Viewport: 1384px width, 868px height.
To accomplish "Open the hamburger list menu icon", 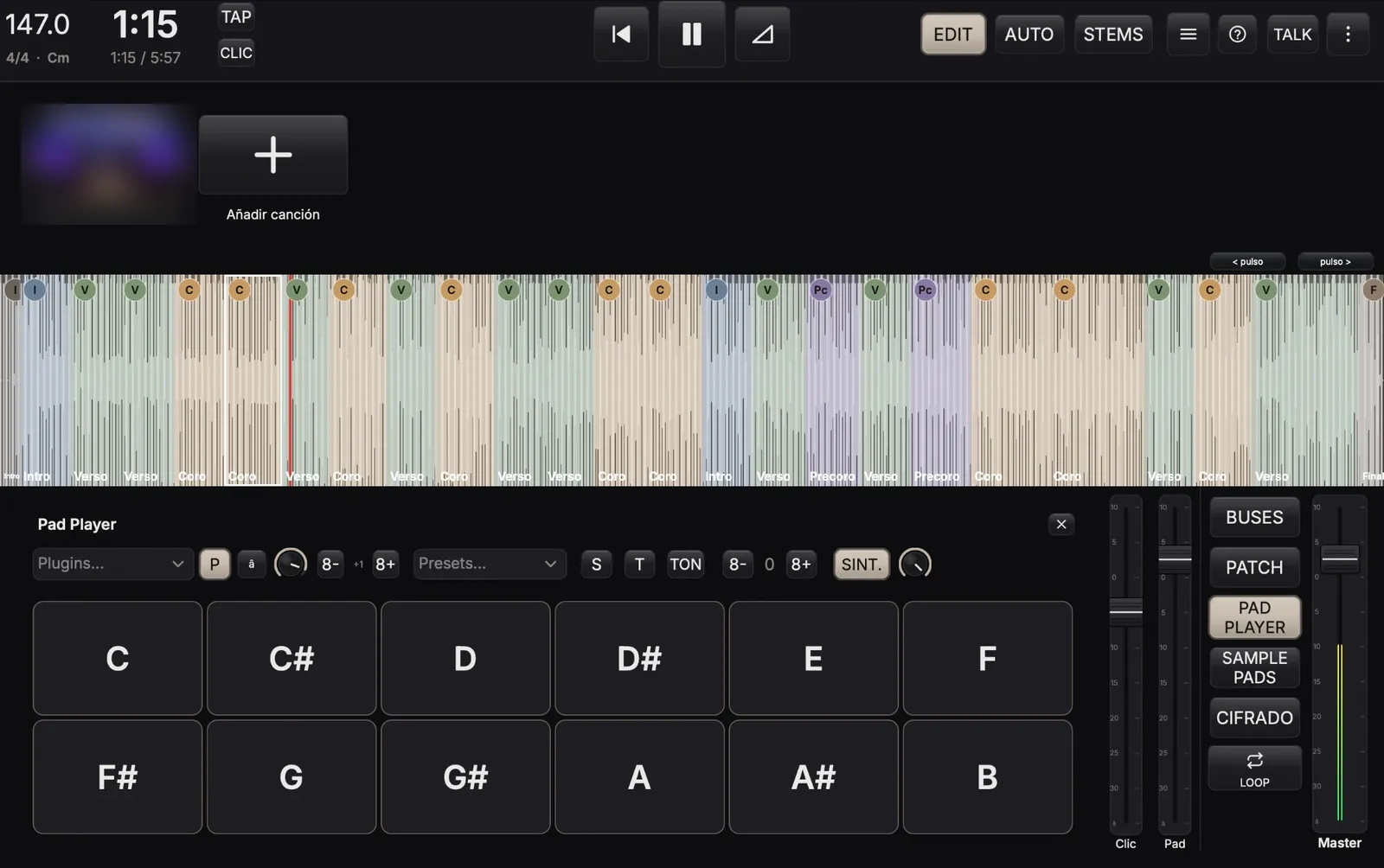I will click(x=1189, y=35).
